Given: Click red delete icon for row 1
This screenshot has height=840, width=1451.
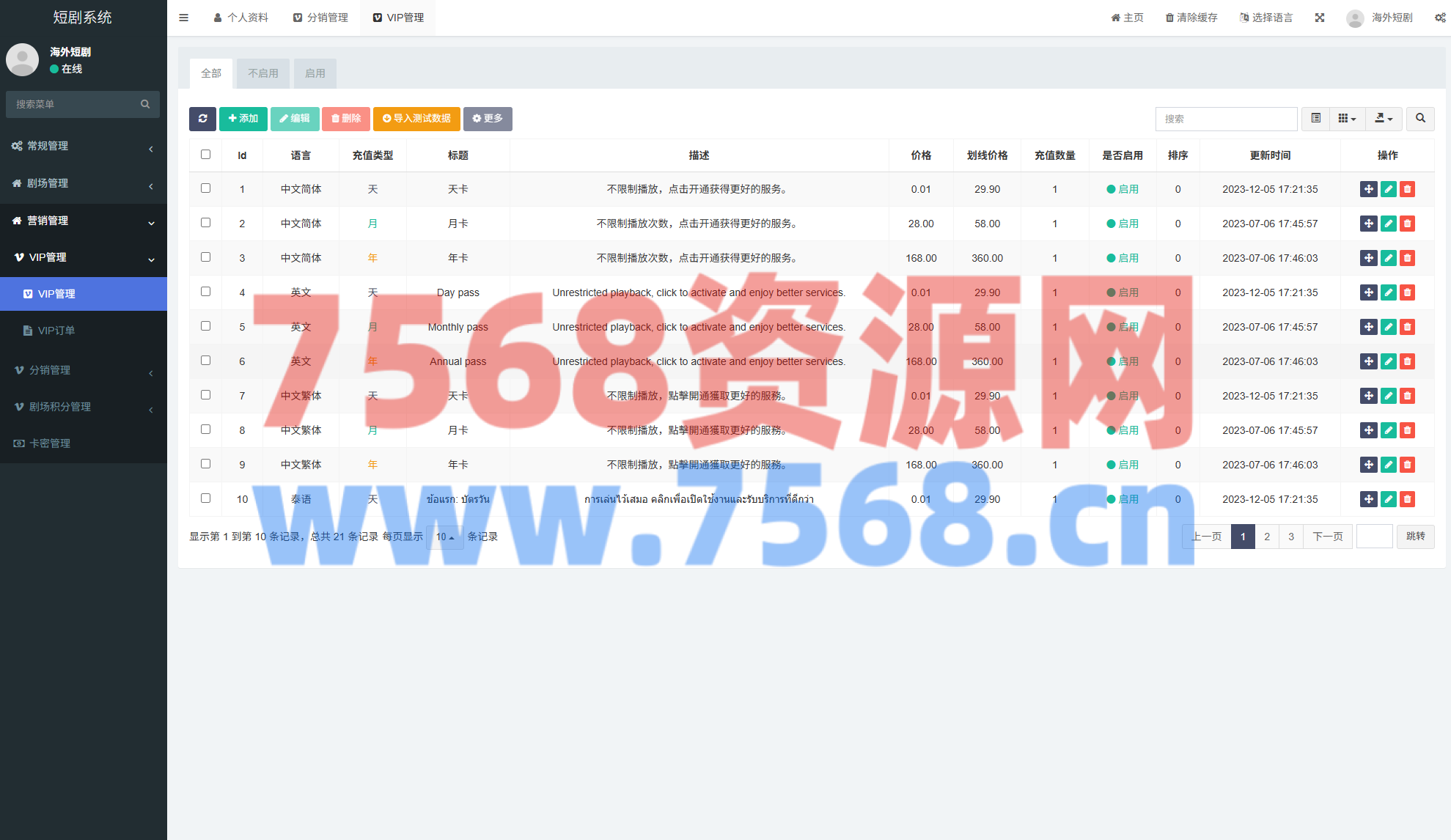Looking at the screenshot, I should (x=1407, y=189).
